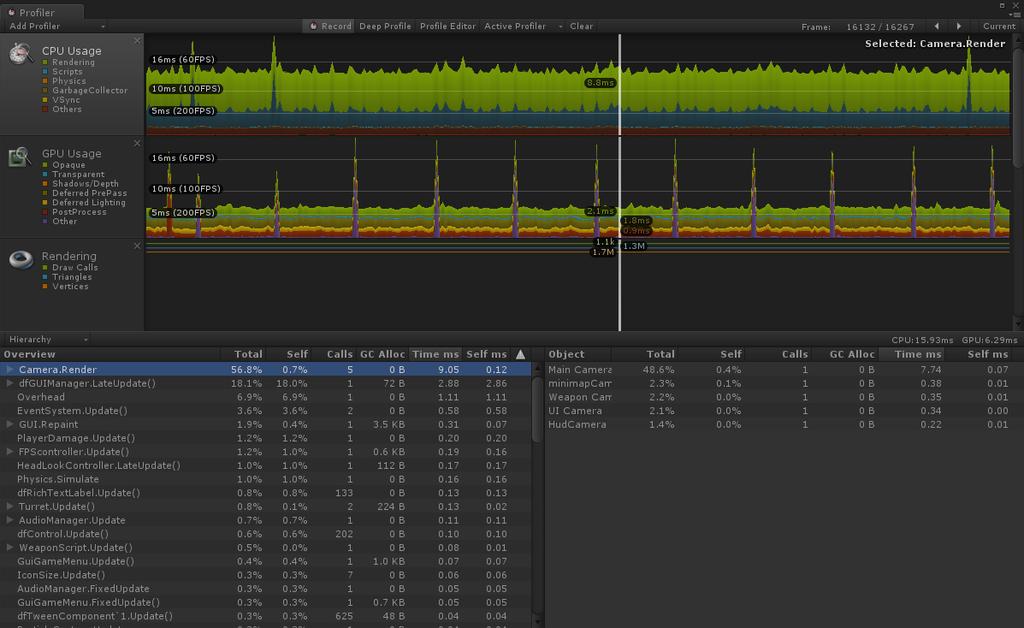Select the PlayerDamage.Update() row
The width and height of the screenshot is (1024, 628).
pyautogui.click(x=266, y=438)
